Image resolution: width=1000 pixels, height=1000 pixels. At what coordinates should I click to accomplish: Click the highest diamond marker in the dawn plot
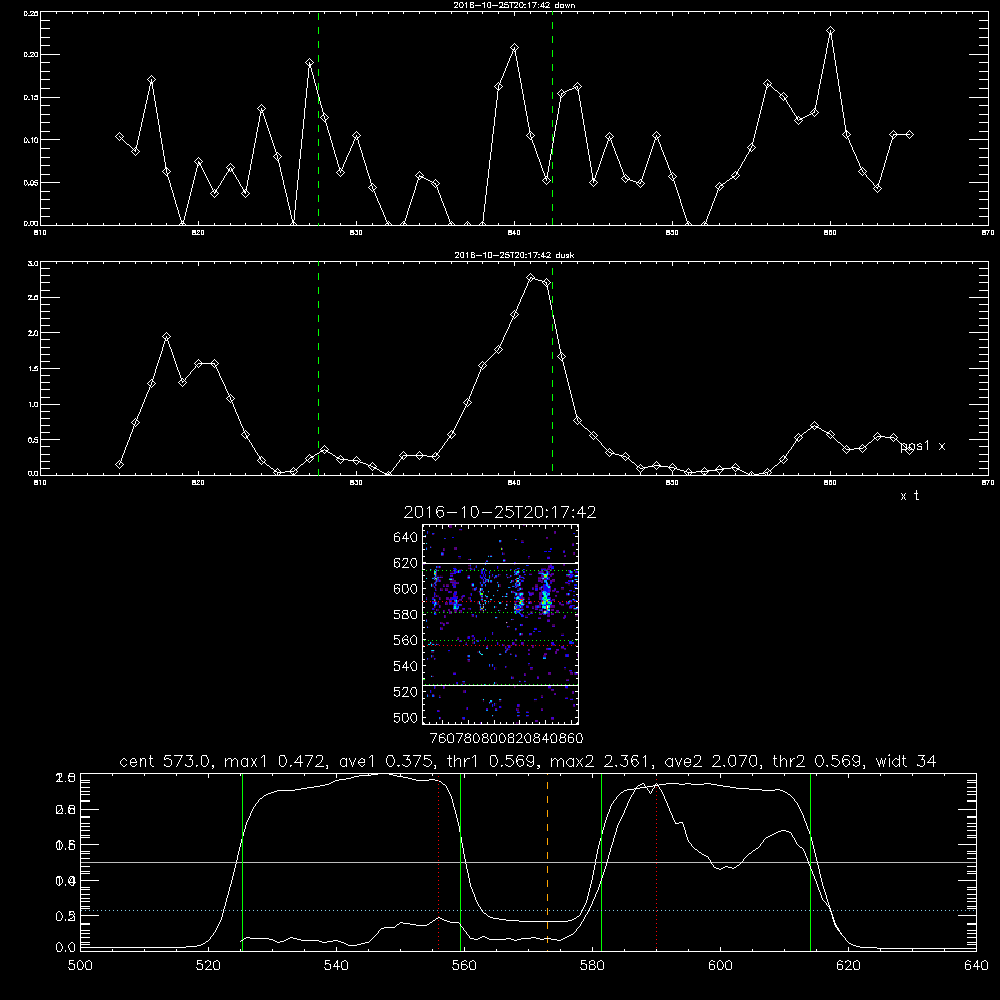(x=830, y=31)
